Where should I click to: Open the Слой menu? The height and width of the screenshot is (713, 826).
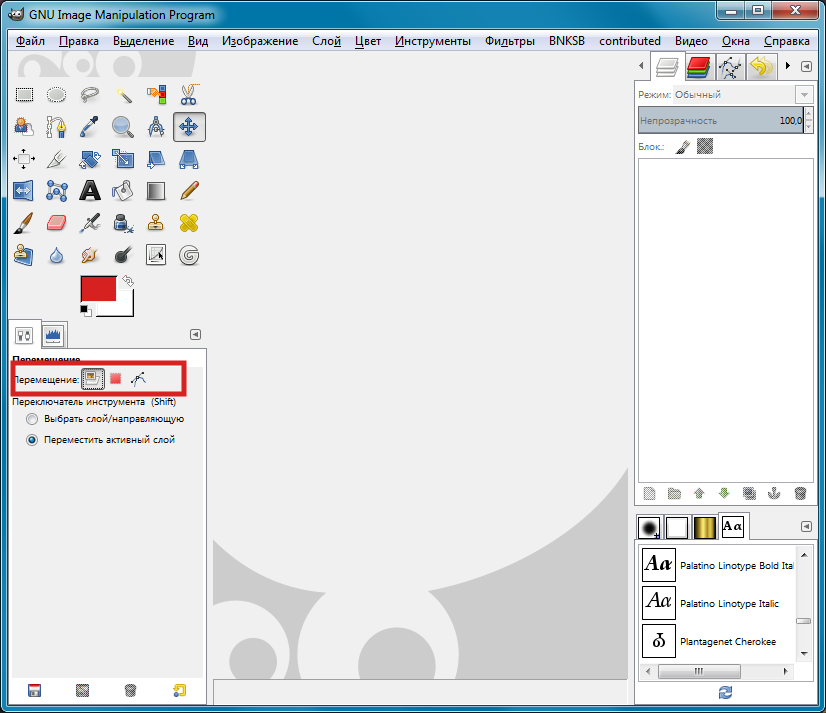click(326, 41)
